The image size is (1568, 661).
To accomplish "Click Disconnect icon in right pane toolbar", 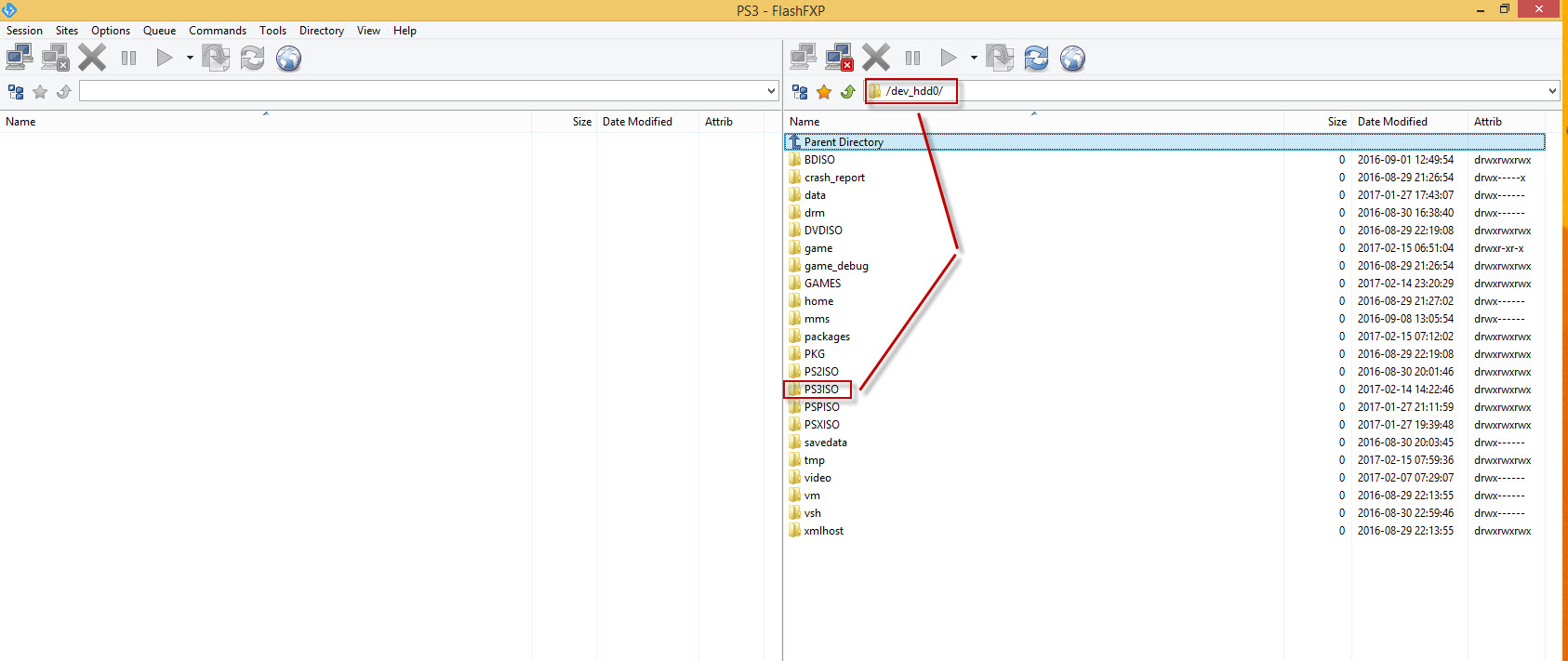I will coord(839,58).
